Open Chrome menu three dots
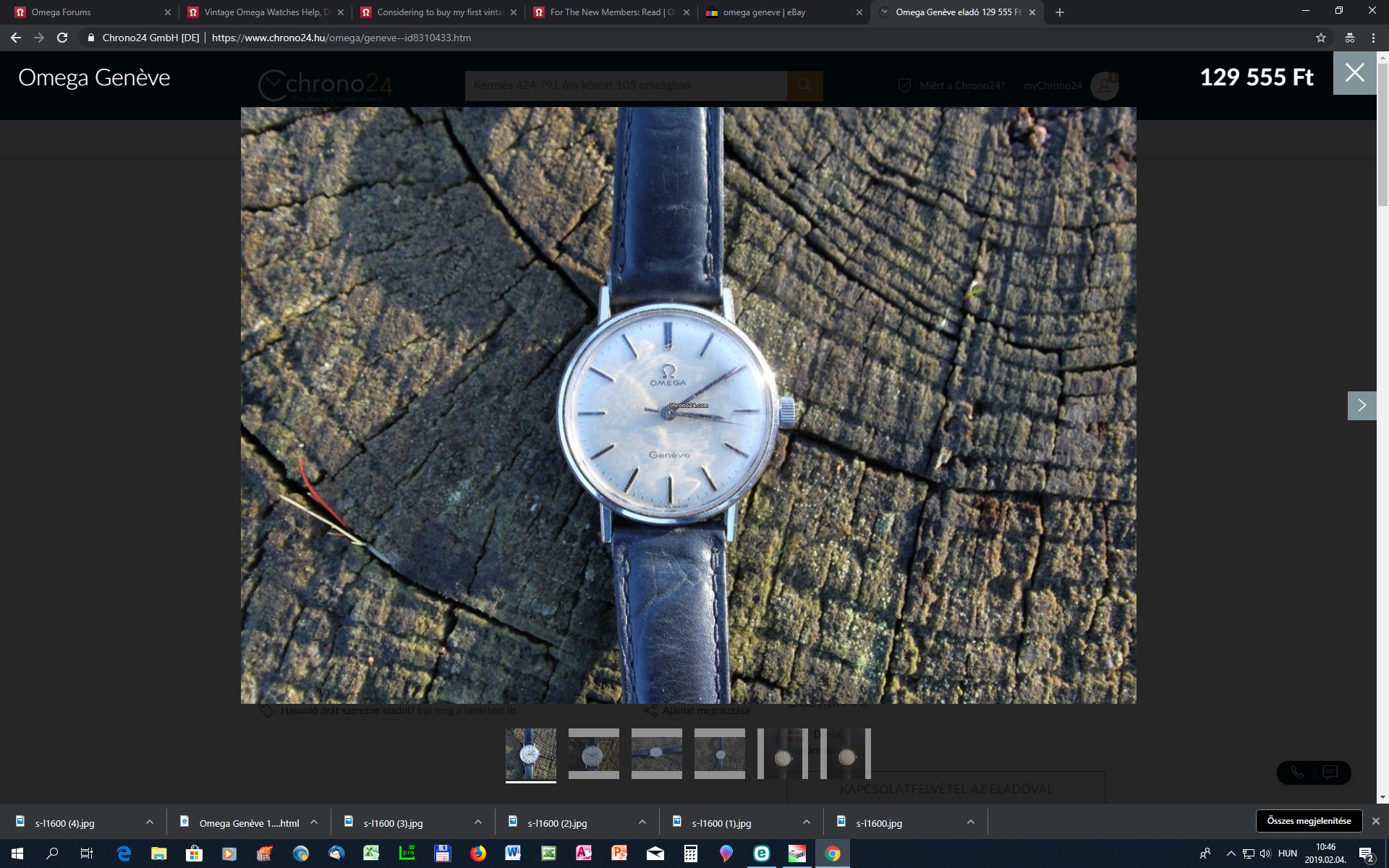Image resolution: width=1389 pixels, height=868 pixels. (x=1373, y=38)
